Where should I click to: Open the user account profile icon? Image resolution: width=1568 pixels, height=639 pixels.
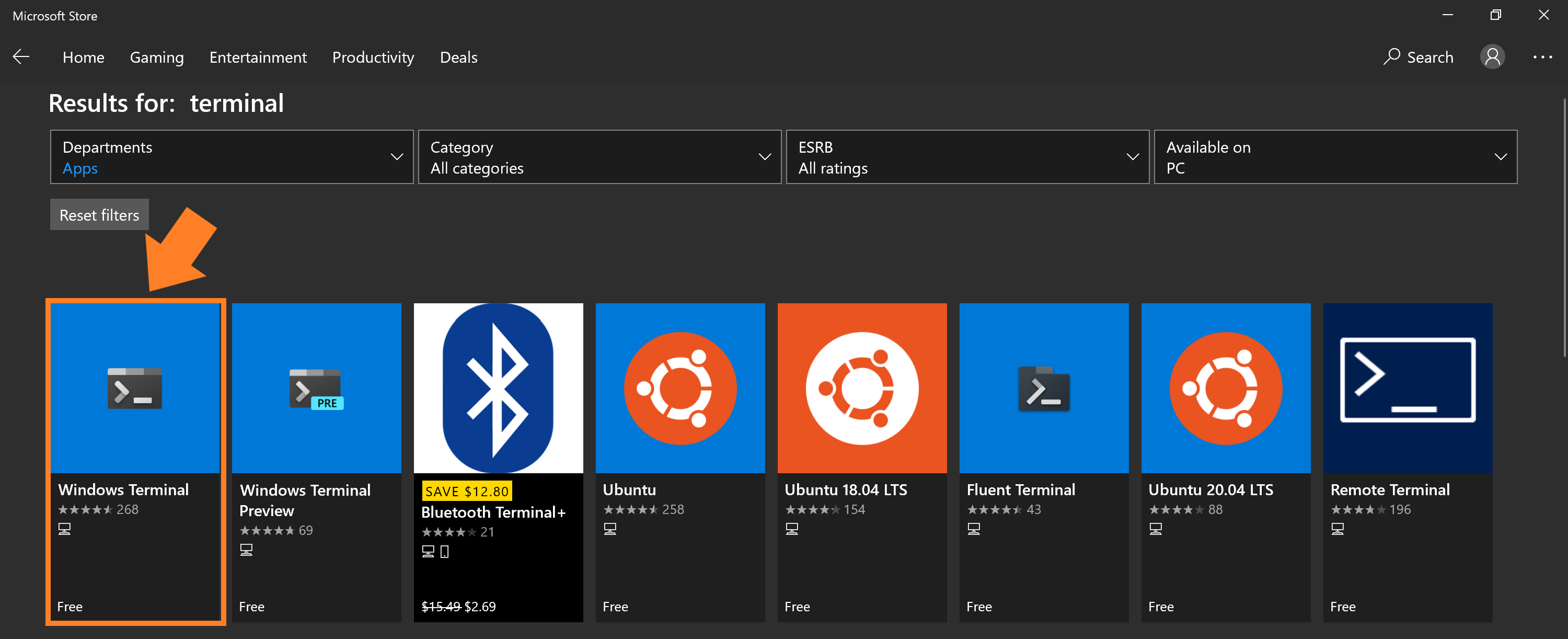pos(1492,56)
